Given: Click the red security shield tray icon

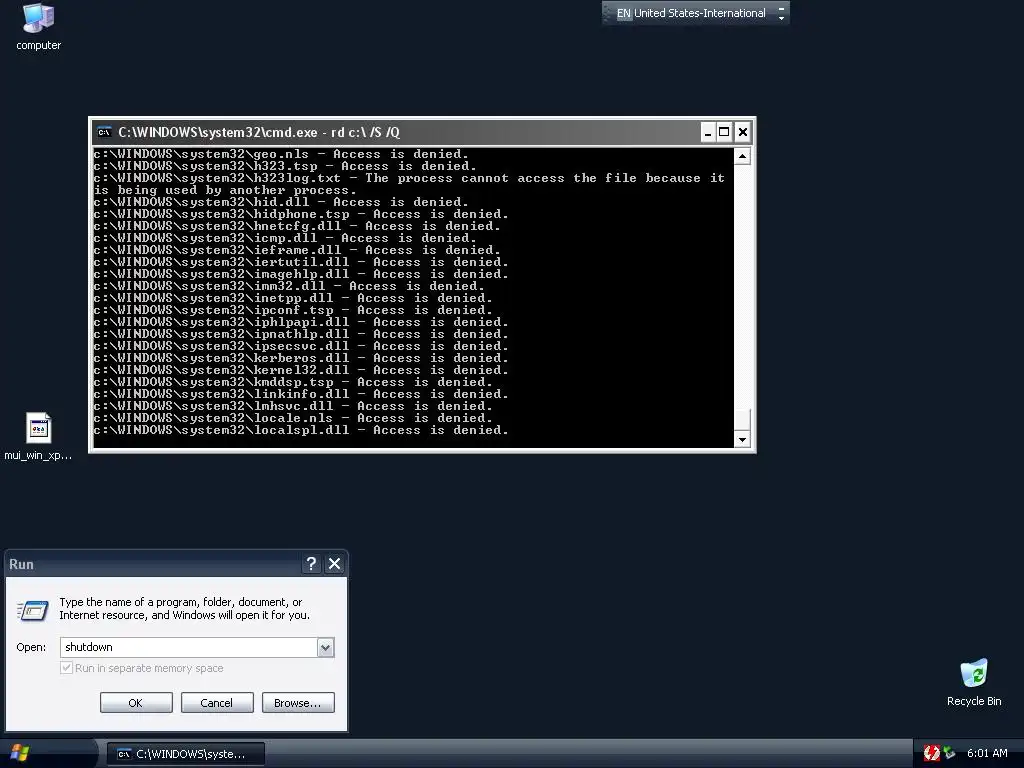Looking at the screenshot, I should [x=931, y=753].
